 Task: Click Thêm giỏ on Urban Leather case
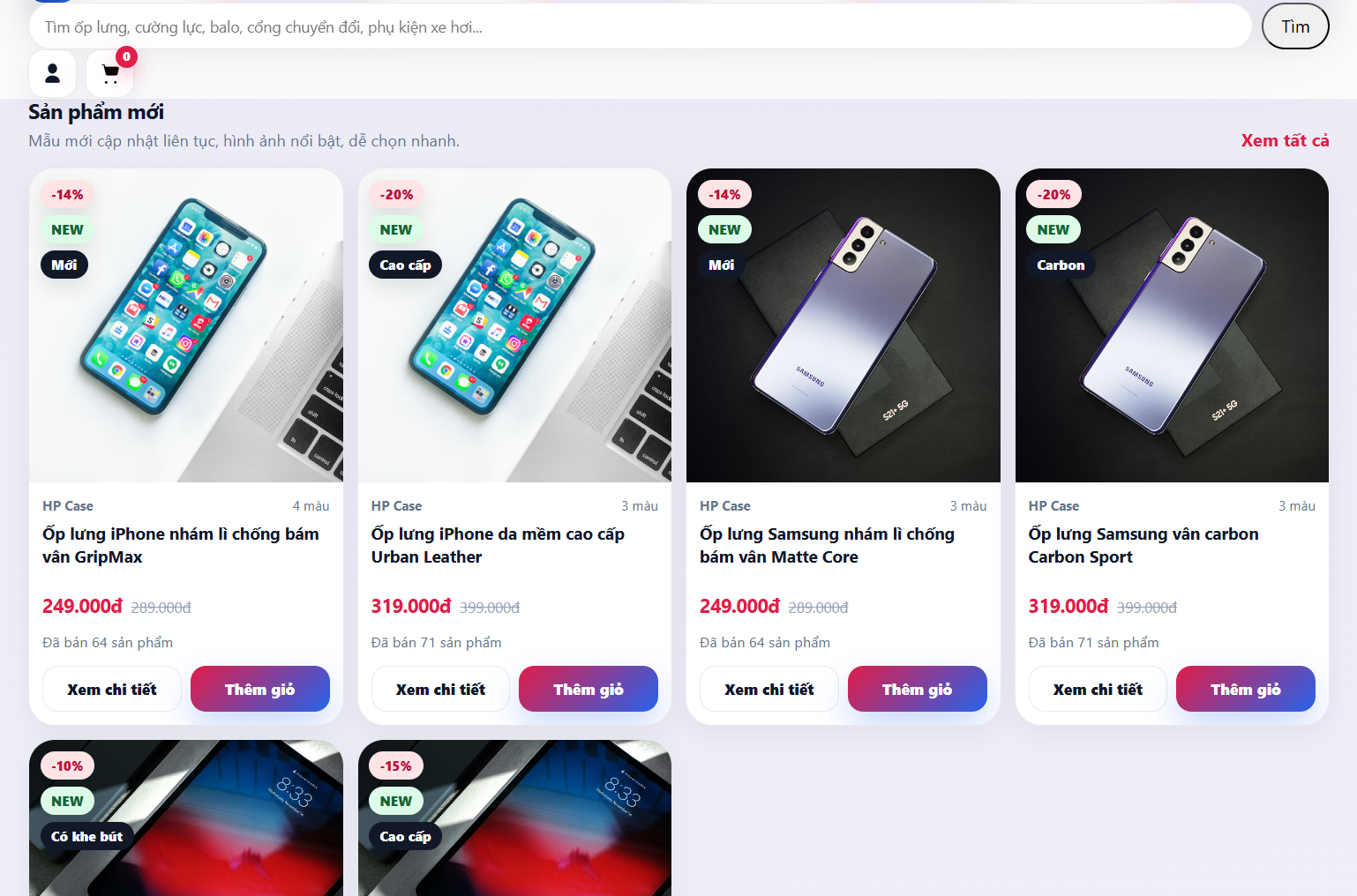click(588, 689)
